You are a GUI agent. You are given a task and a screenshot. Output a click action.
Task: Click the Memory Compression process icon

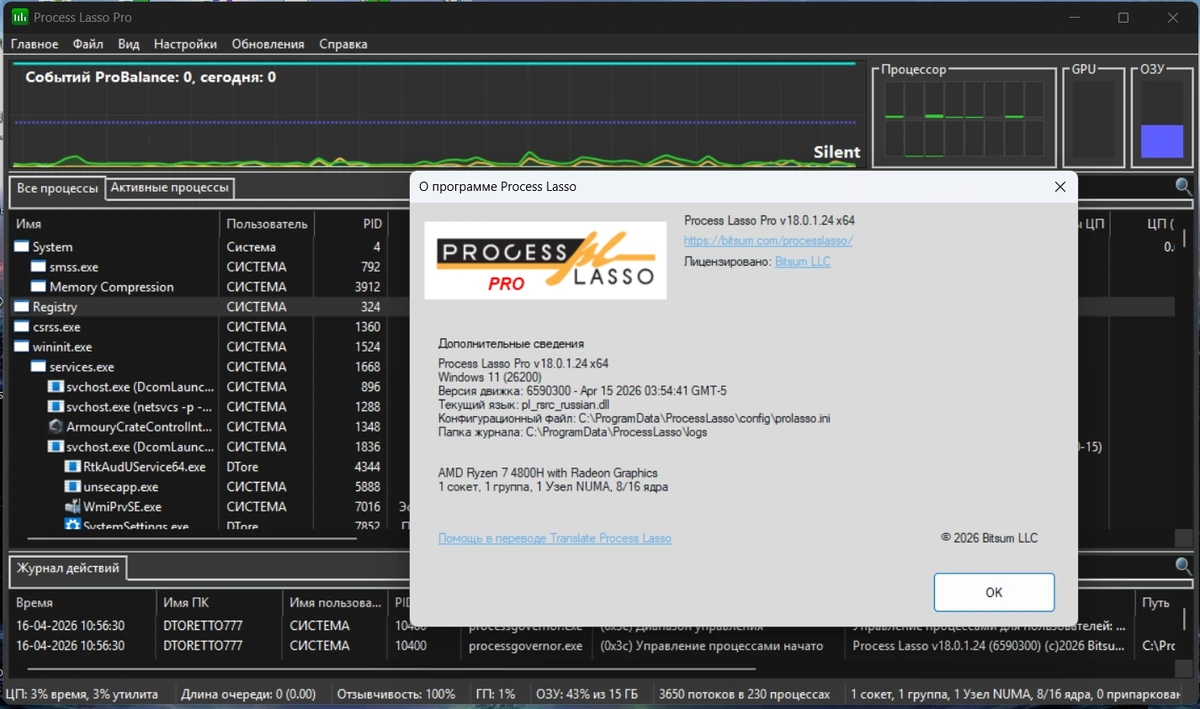click(39, 287)
